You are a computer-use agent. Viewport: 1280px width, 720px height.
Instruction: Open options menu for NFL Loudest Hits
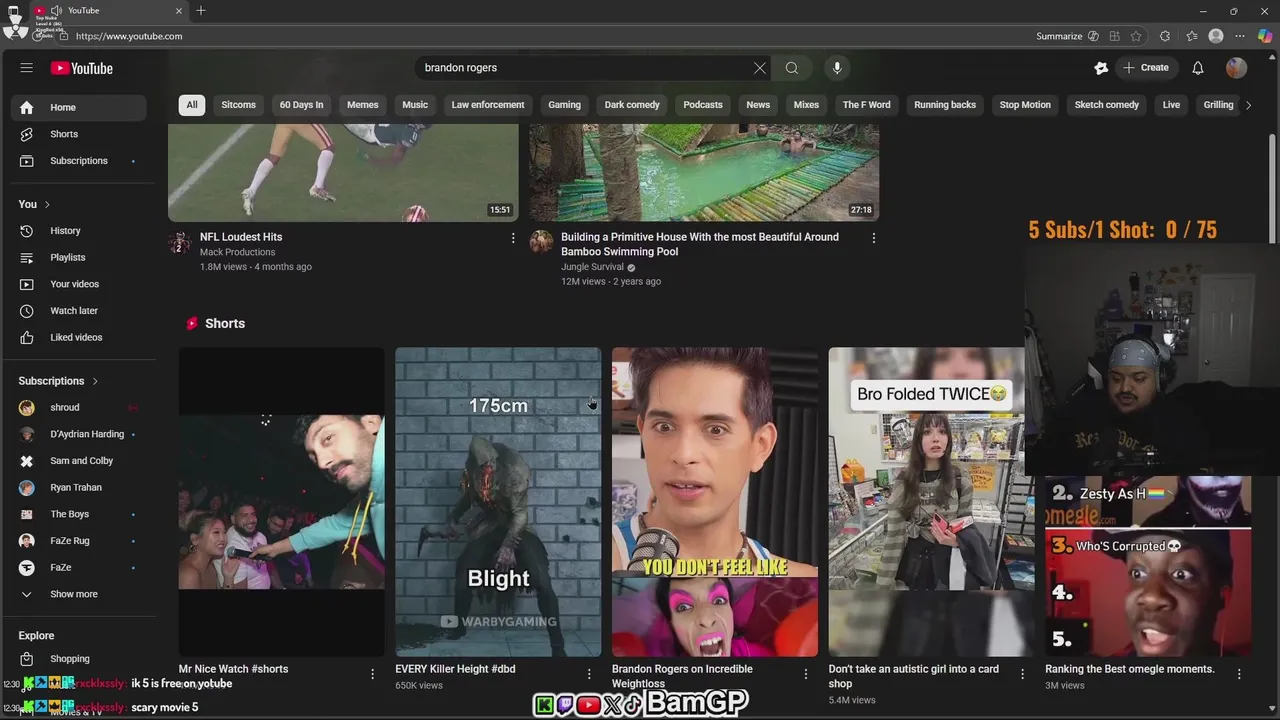point(513,238)
